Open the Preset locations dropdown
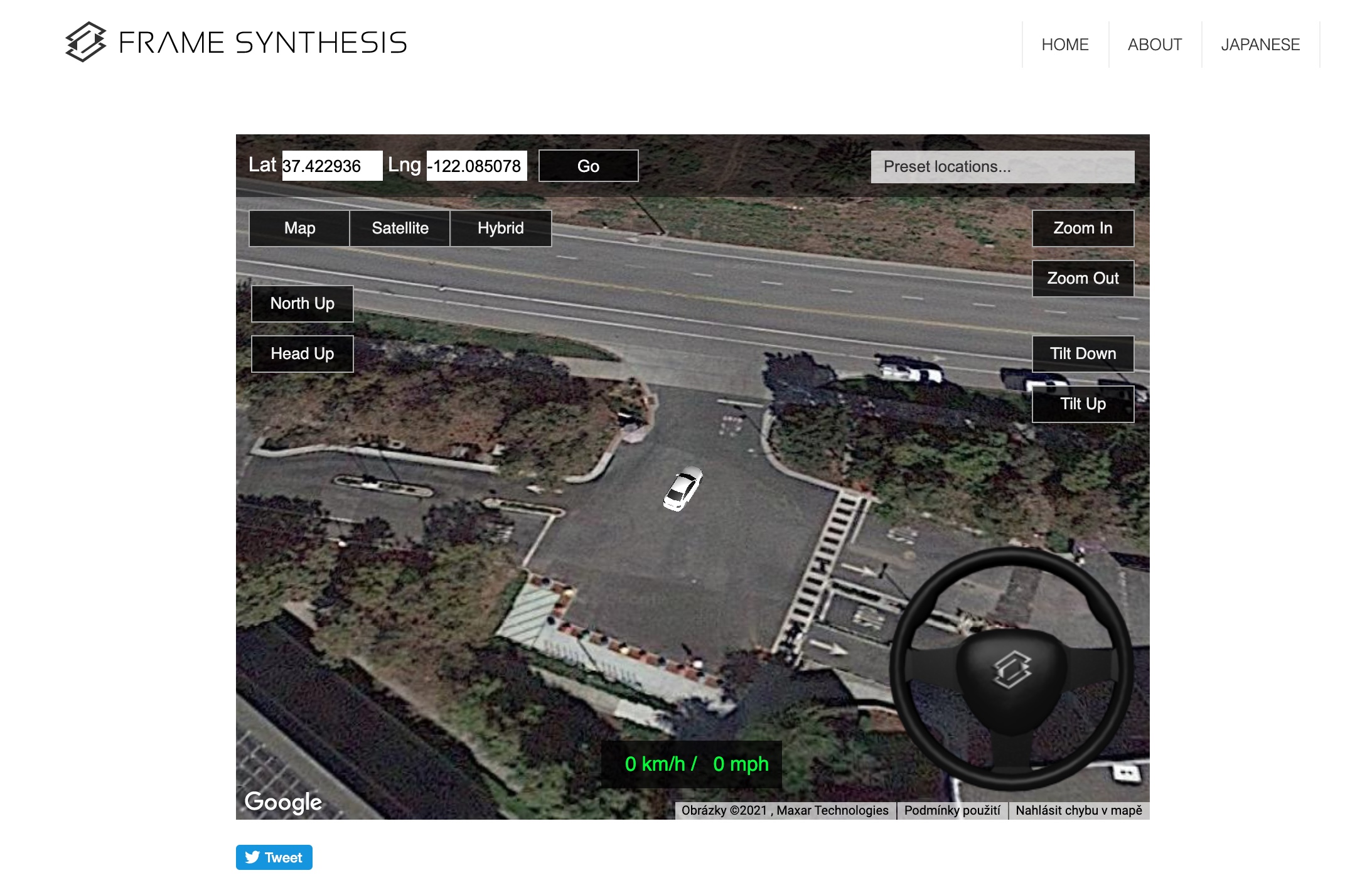Viewport: 1372px width, 890px height. click(x=1002, y=167)
